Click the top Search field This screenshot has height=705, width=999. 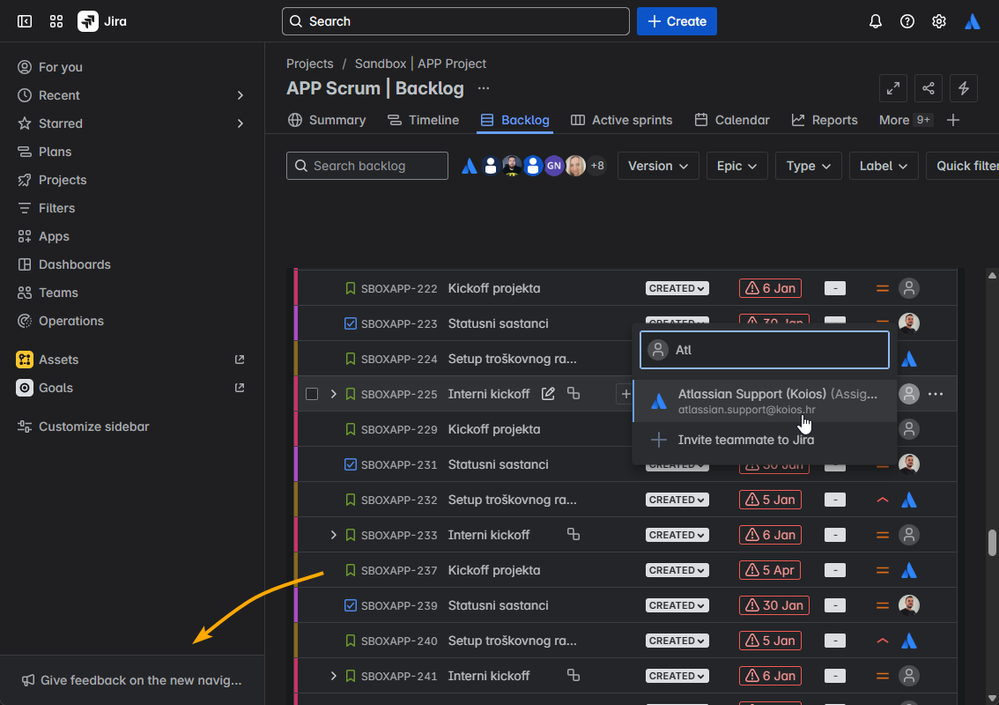pos(456,21)
